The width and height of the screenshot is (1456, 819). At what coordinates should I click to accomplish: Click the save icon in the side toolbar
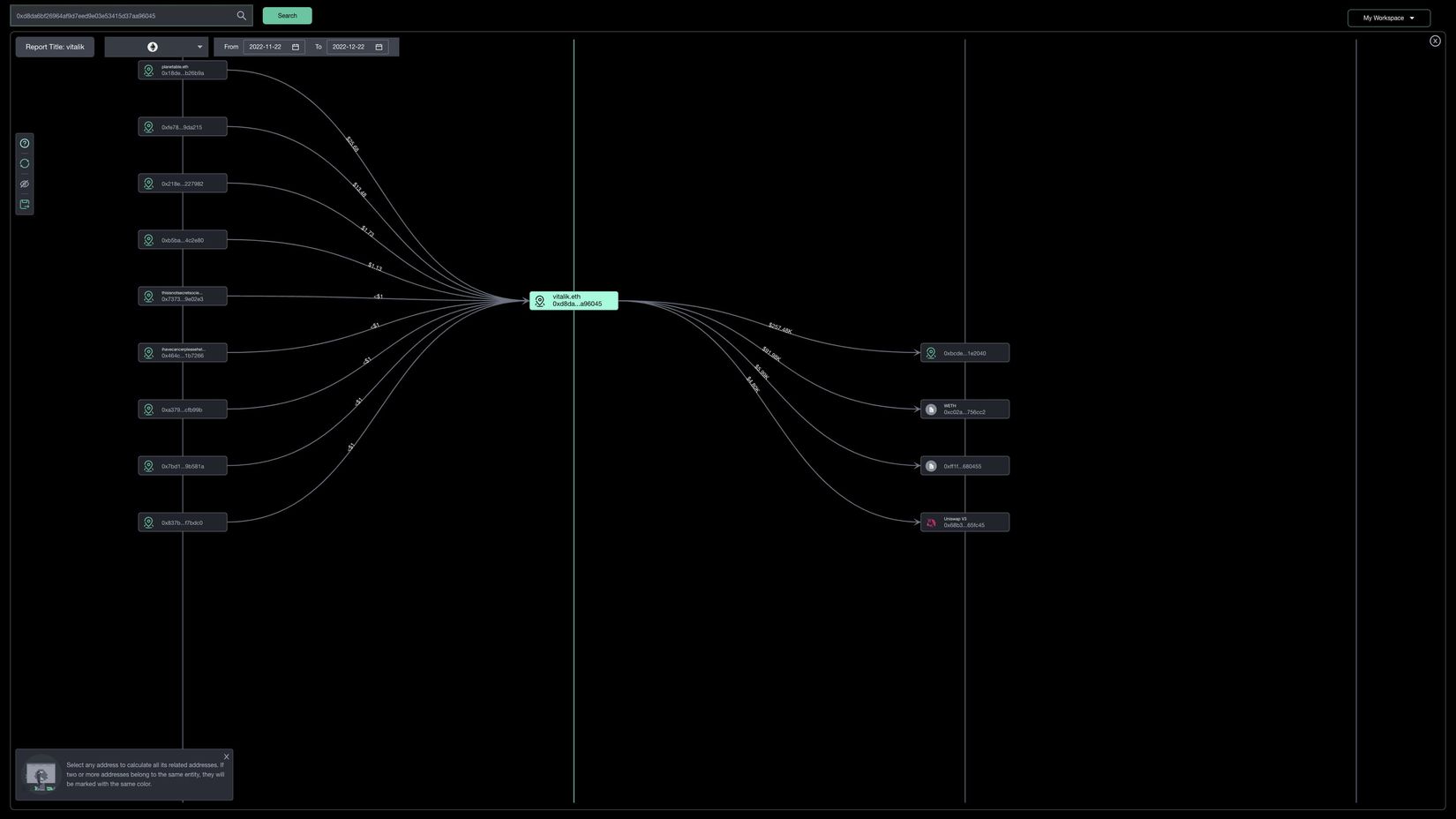[25, 204]
